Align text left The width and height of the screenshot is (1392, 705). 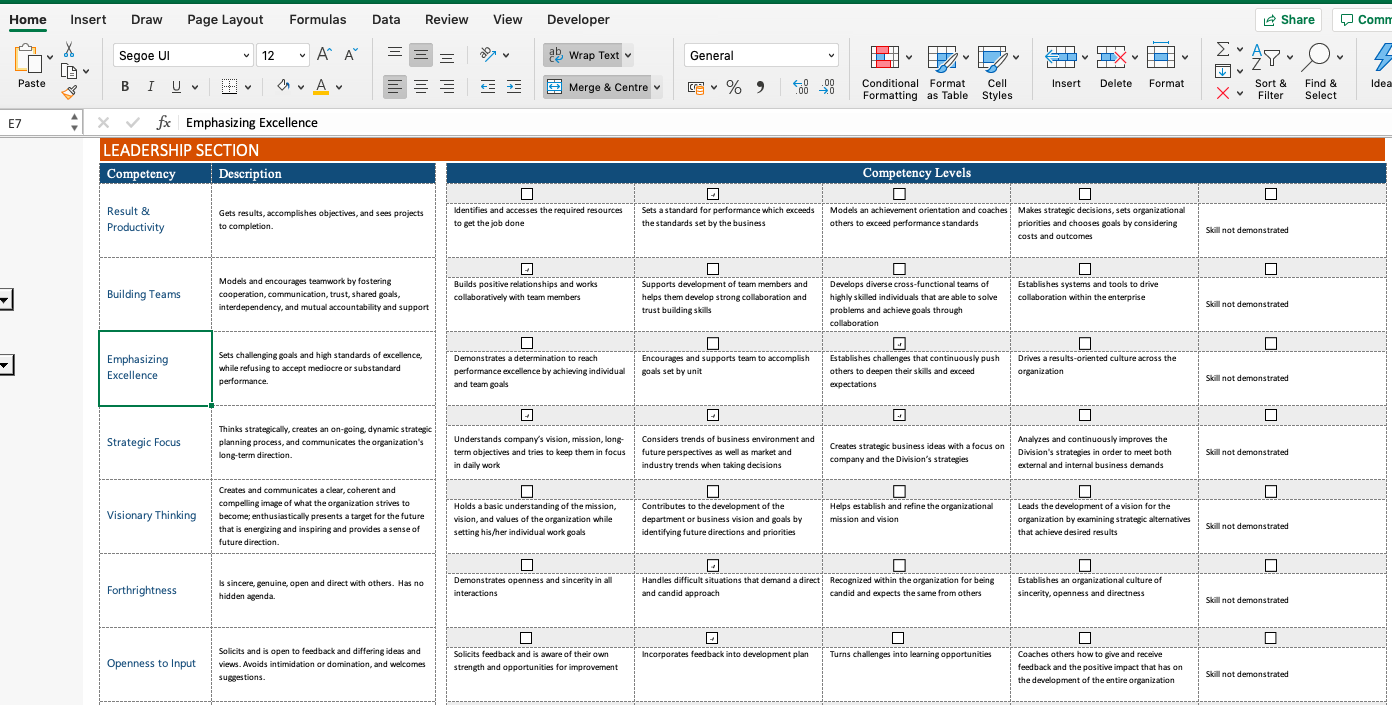click(395, 87)
